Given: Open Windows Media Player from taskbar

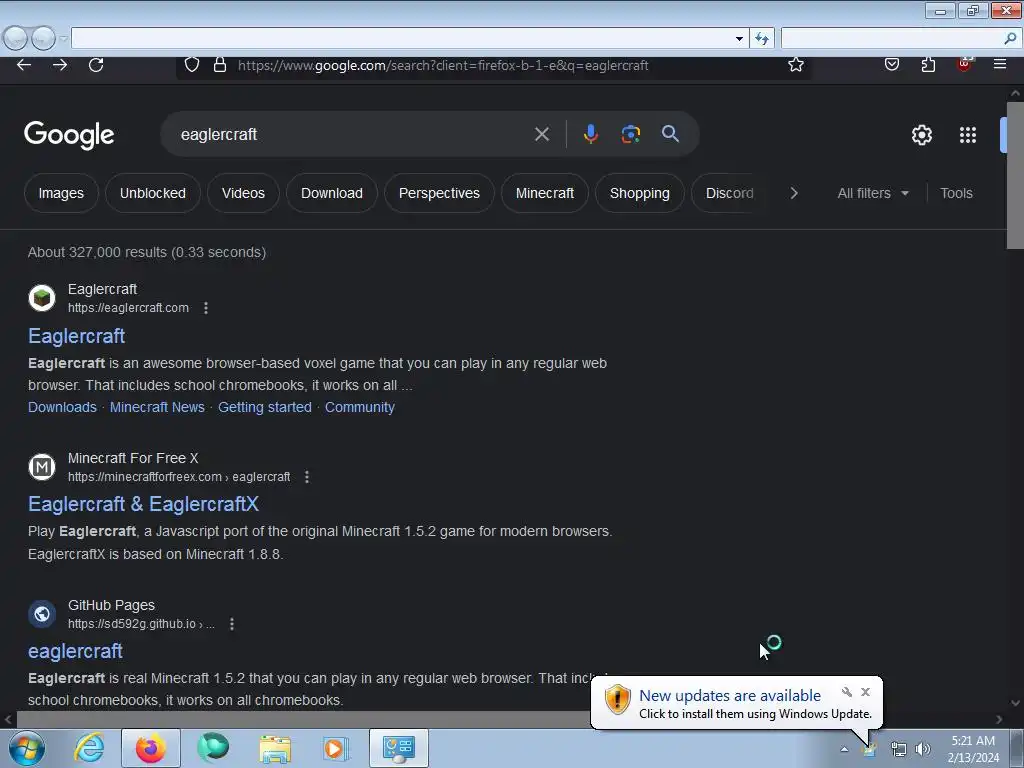Looking at the screenshot, I should click(336, 748).
